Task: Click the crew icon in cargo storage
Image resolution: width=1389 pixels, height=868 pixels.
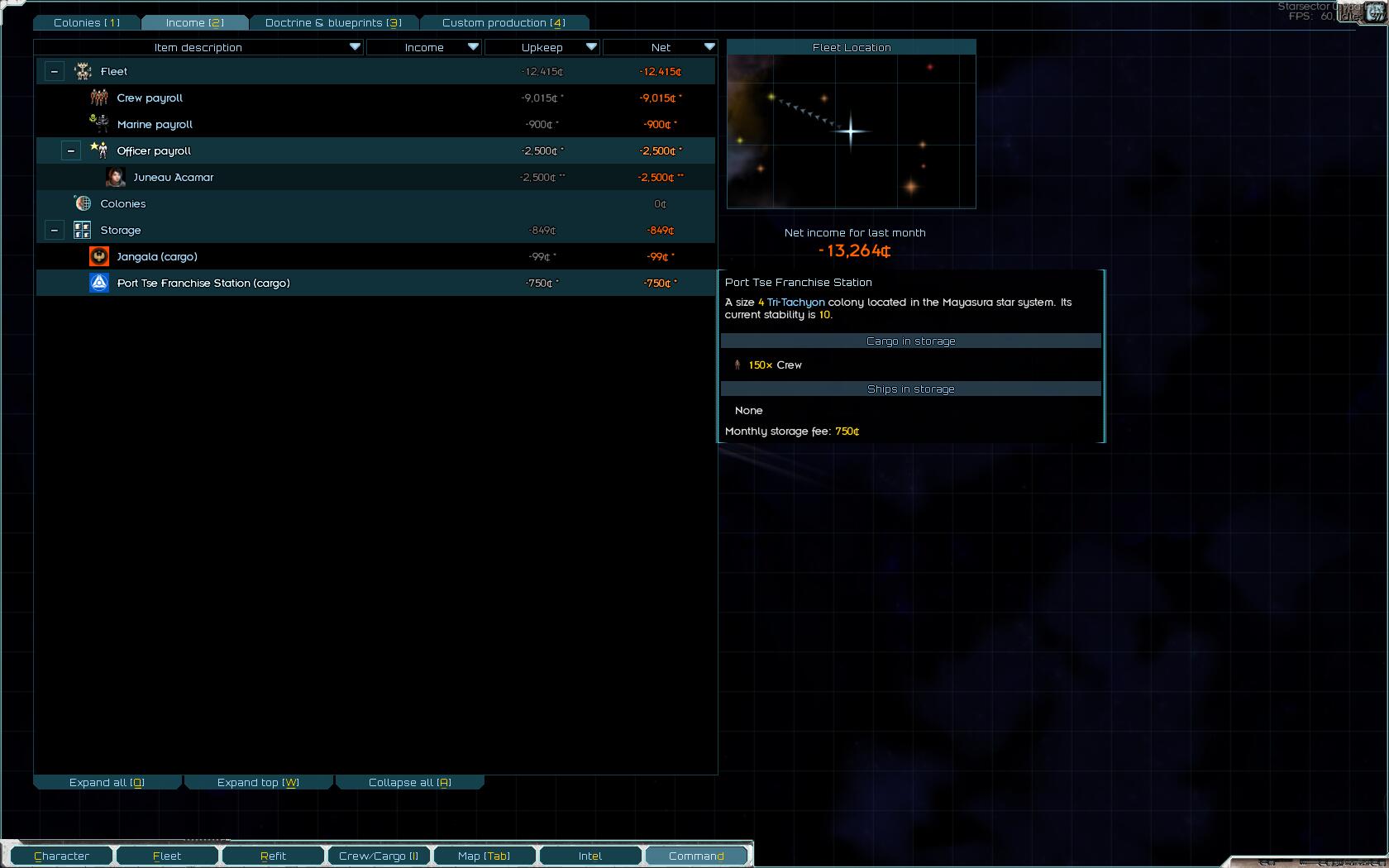Action: pos(737,365)
